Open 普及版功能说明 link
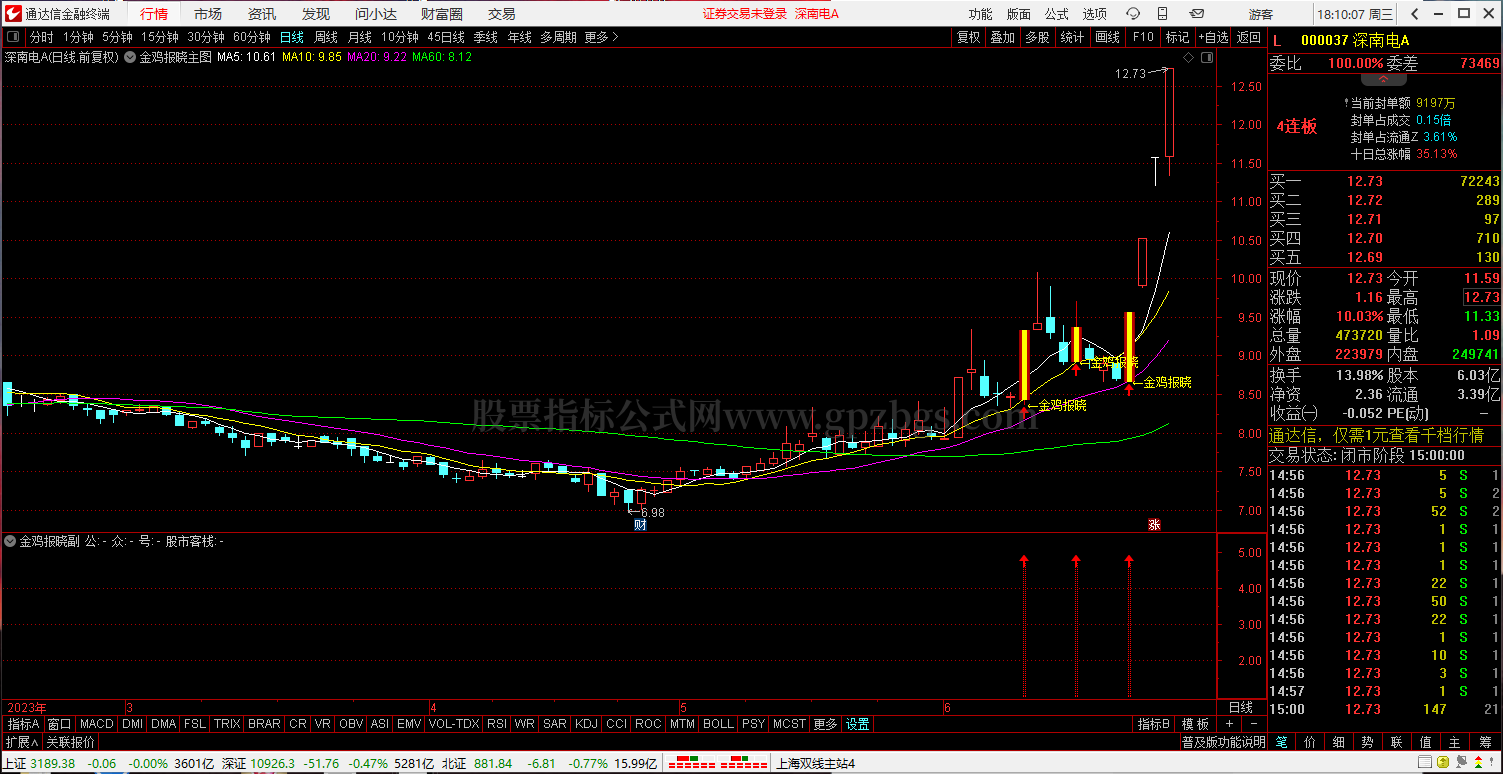Viewport: 1503px width, 774px height. 1223,742
